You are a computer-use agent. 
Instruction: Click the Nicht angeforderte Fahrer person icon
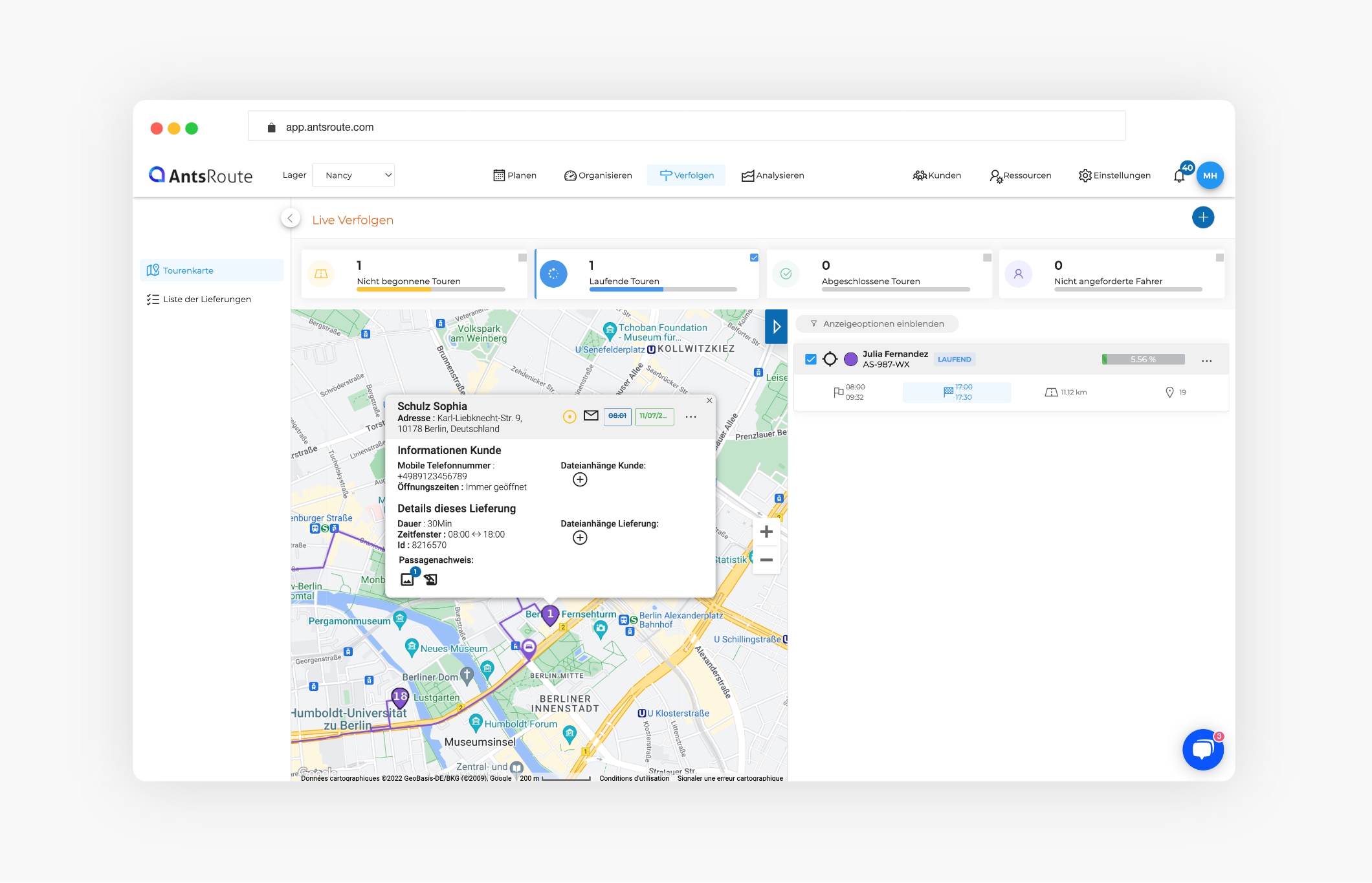[x=1018, y=274]
